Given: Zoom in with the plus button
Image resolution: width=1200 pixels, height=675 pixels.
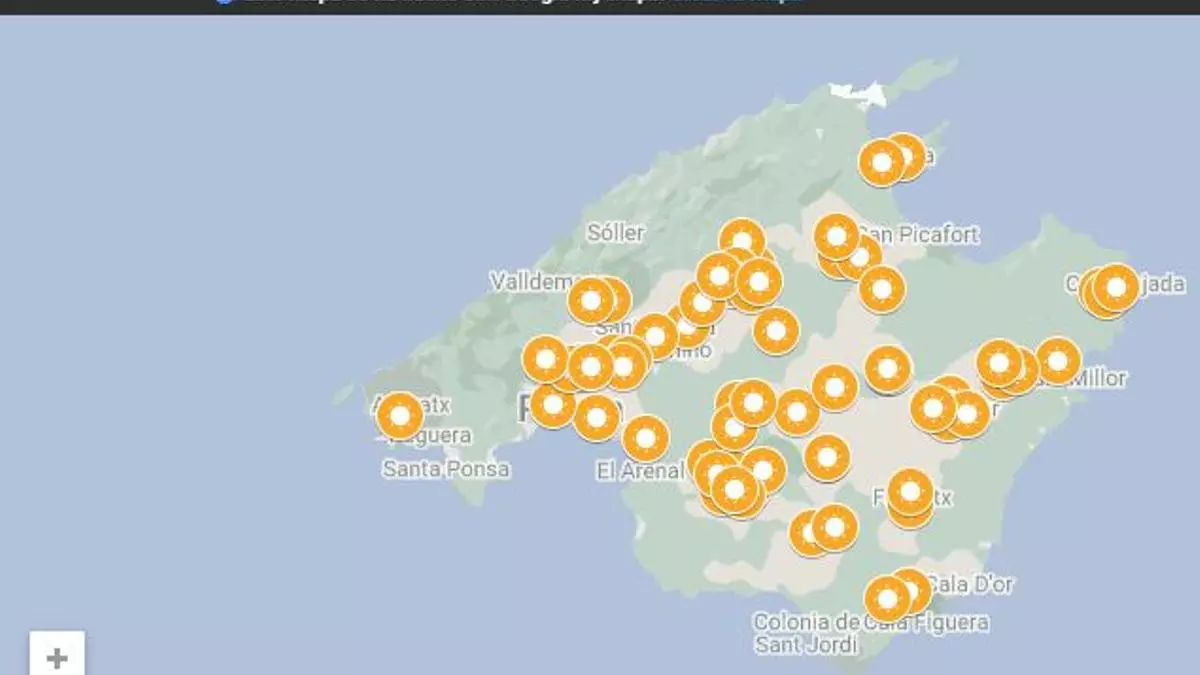Looking at the screenshot, I should coord(57,658).
